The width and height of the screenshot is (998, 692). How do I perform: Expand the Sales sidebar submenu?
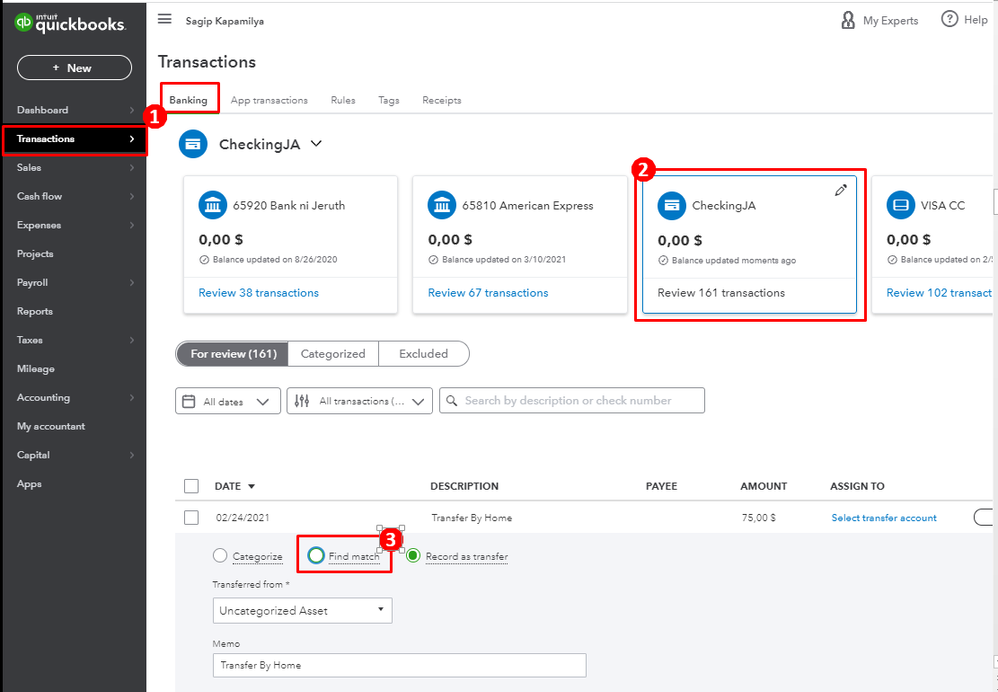(x=132, y=167)
